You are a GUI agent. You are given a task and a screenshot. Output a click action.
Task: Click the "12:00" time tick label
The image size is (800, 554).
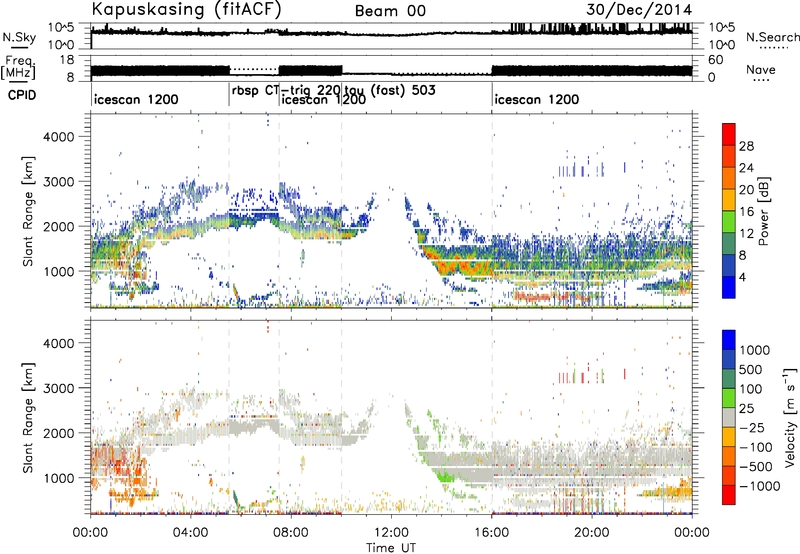[391, 533]
